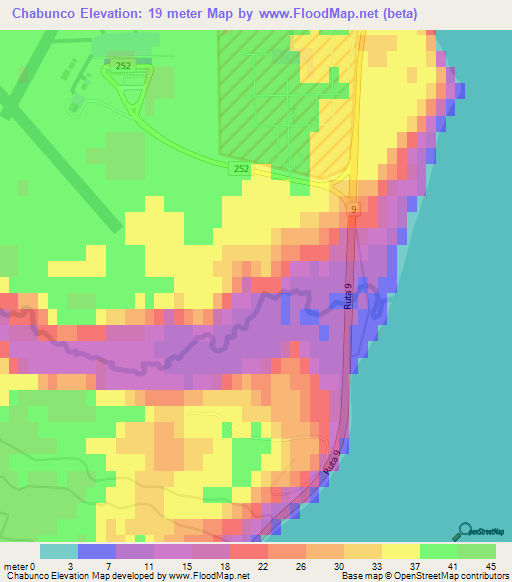The image size is (512, 582).
Task: Click the light green 45 meter swatch
Action: [477, 552]
